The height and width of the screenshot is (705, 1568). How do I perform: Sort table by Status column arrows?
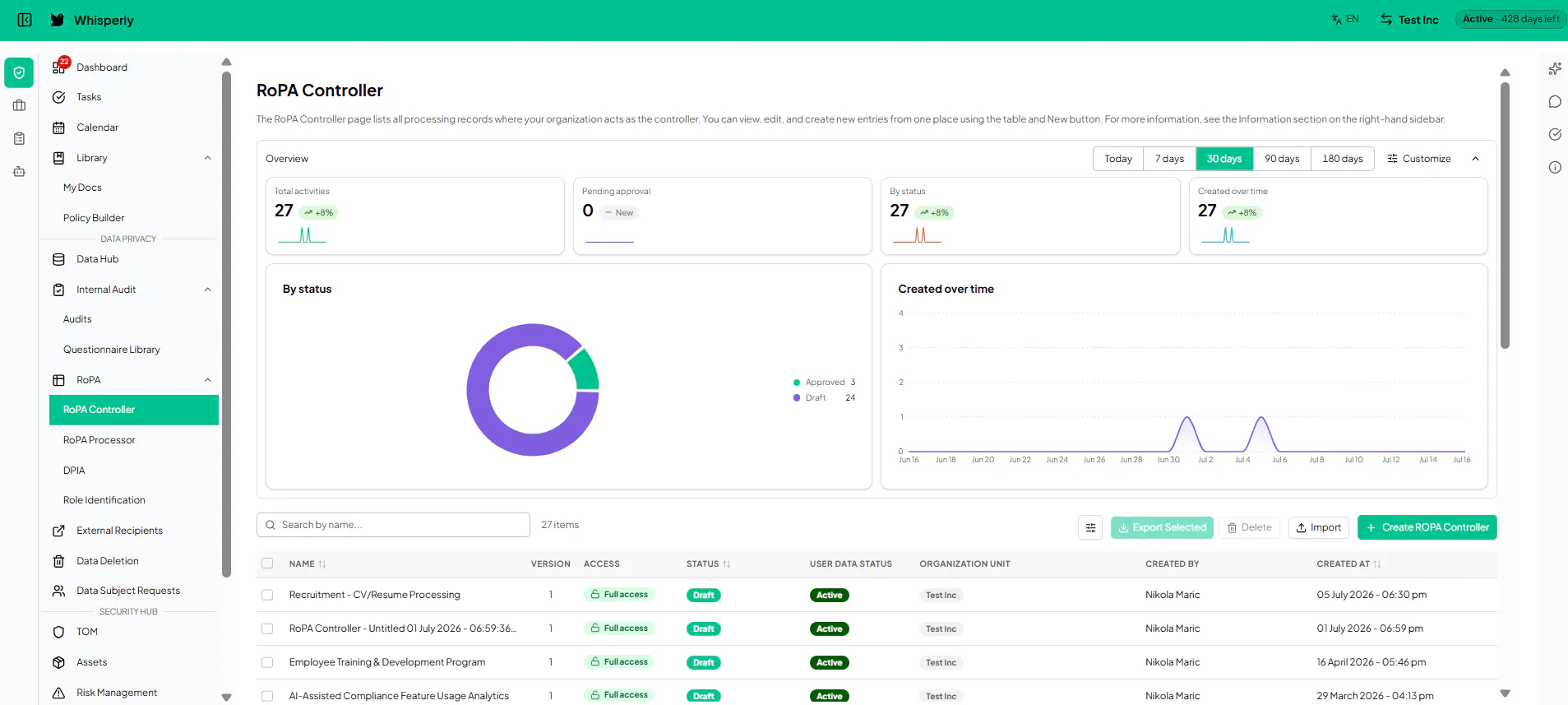point(727,564)
